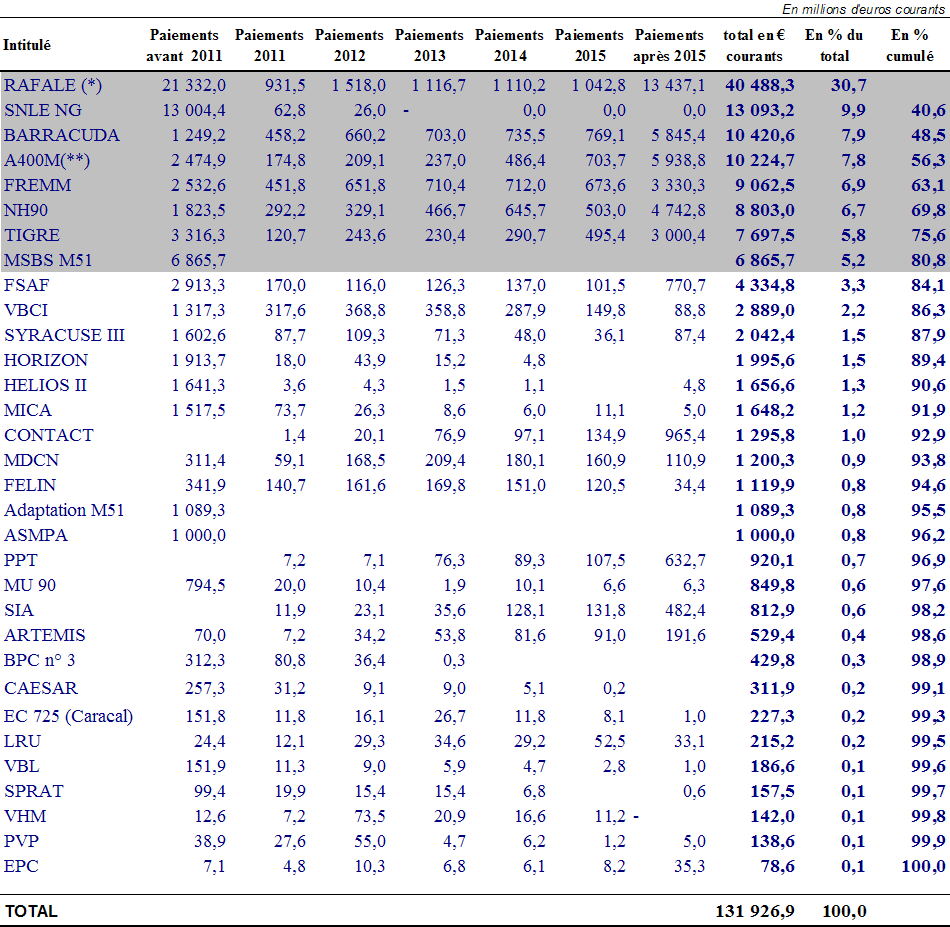Select the HELIOS II row label
950x927 pixels.
coord(44,385)
